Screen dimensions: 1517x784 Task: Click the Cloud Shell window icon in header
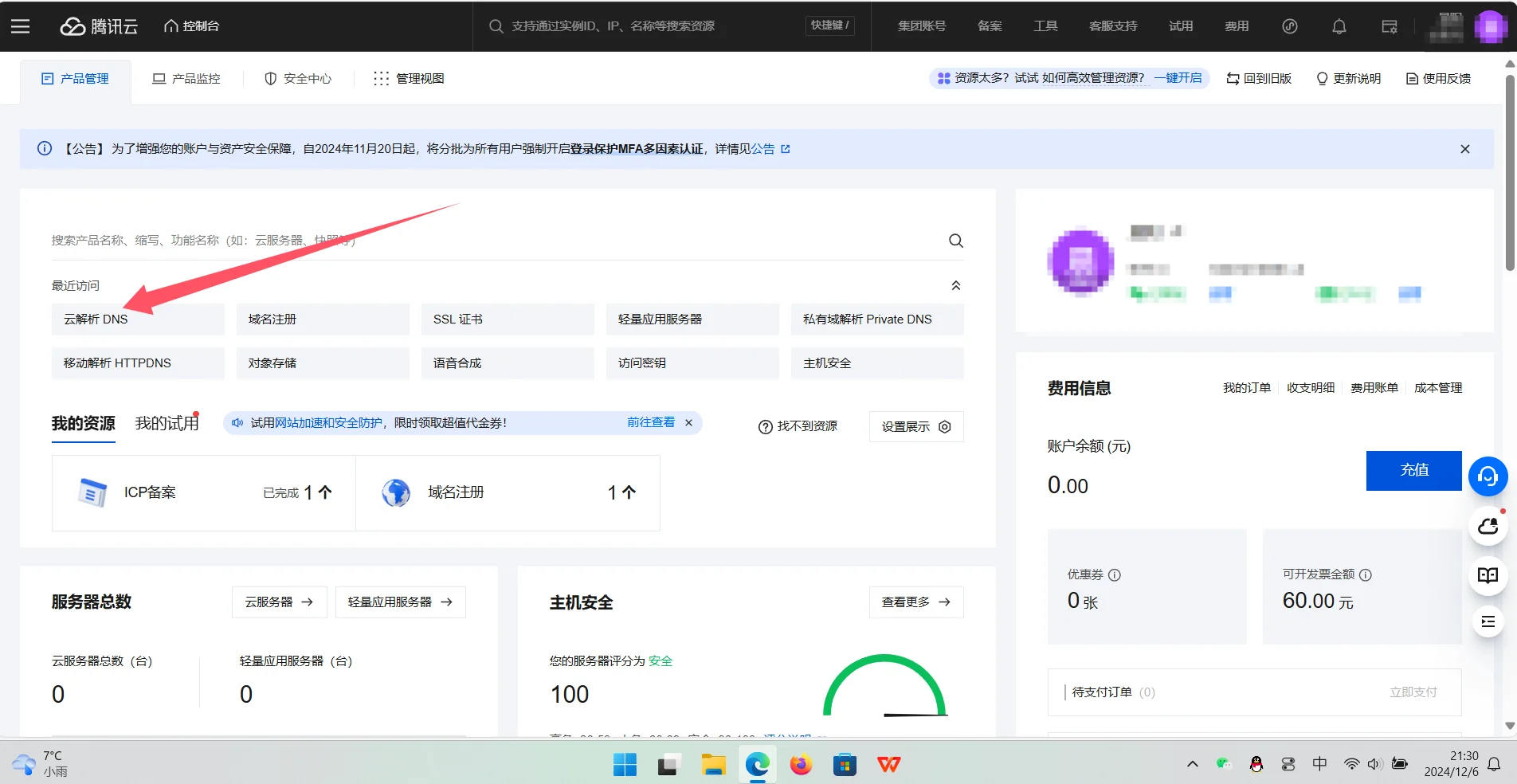pos(1390,26)
